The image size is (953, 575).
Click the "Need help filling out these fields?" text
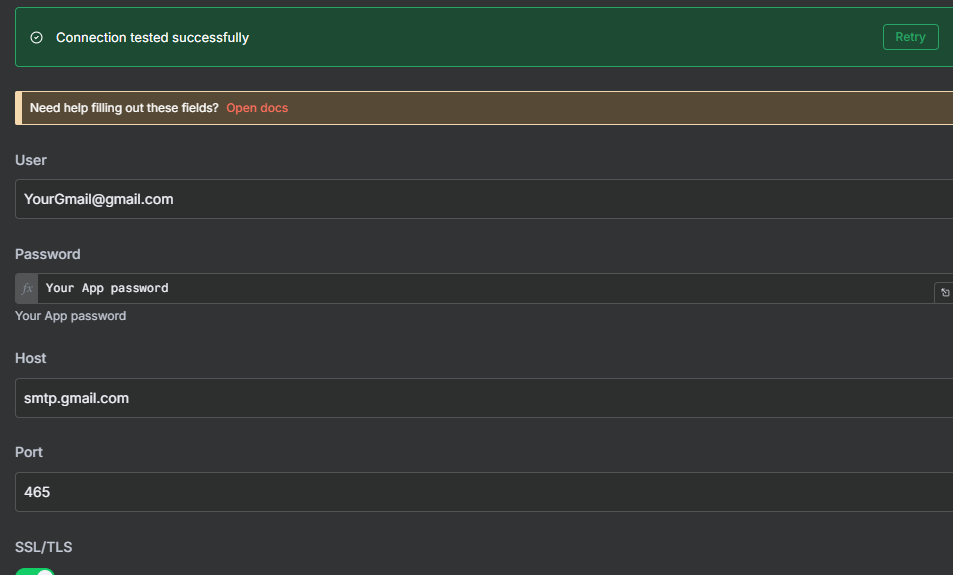(124, 108)
